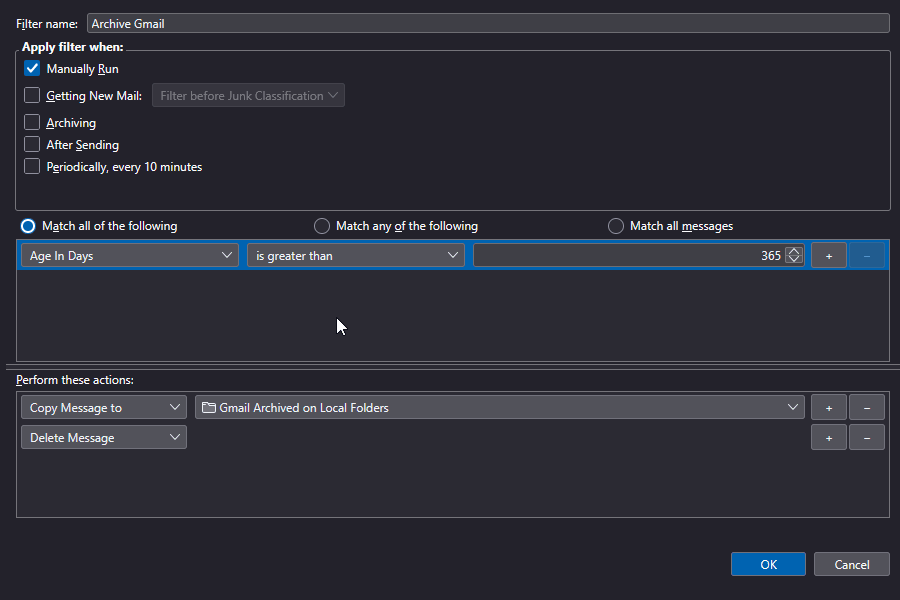The width and height of the screenshot is (900, 600).
Task: Click the Age In Days value spinner arrows
Action: point(794,255)
